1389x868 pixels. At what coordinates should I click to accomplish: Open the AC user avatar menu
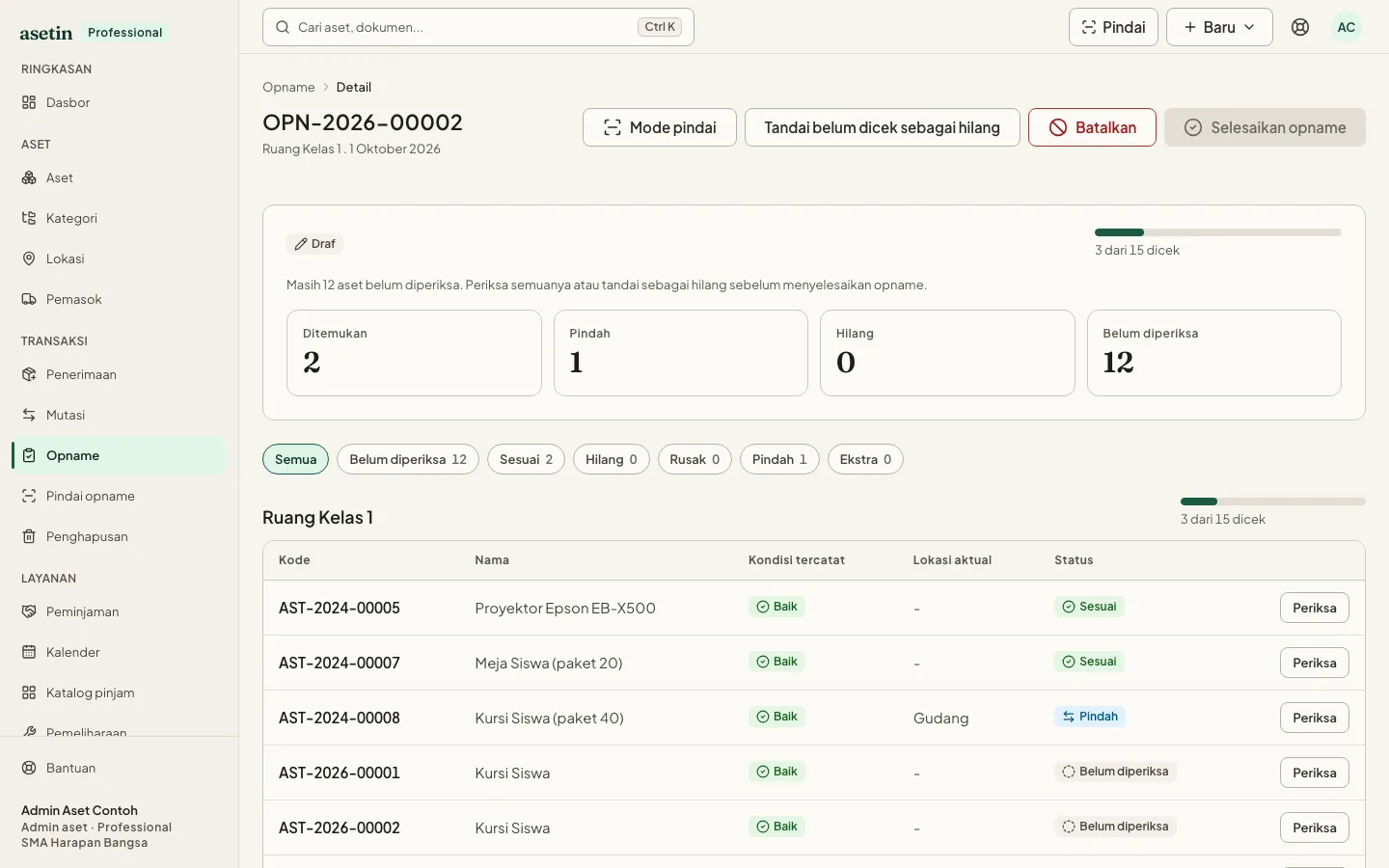(x=1347, y=27)
